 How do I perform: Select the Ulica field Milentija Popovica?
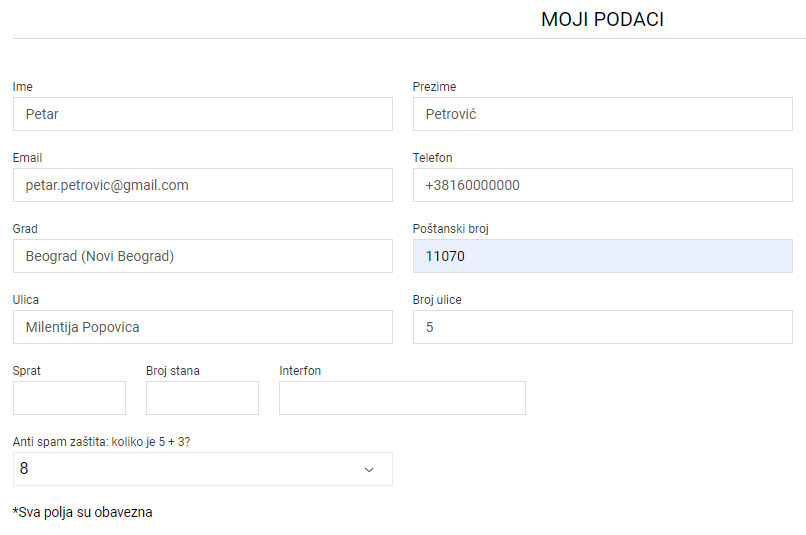coord(203,327)
